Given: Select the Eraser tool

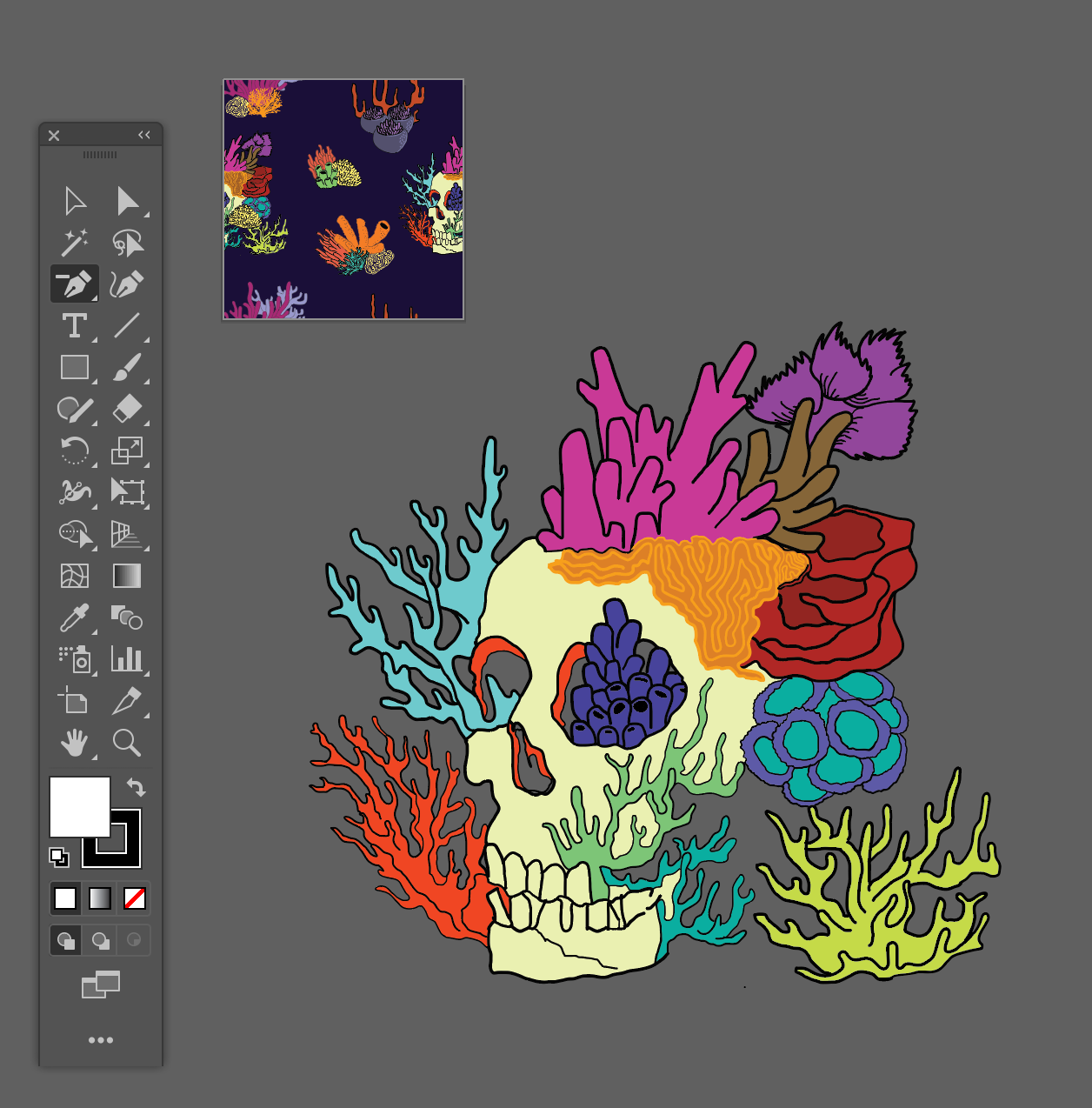Looking at the screenshot, I should [127, 409].
